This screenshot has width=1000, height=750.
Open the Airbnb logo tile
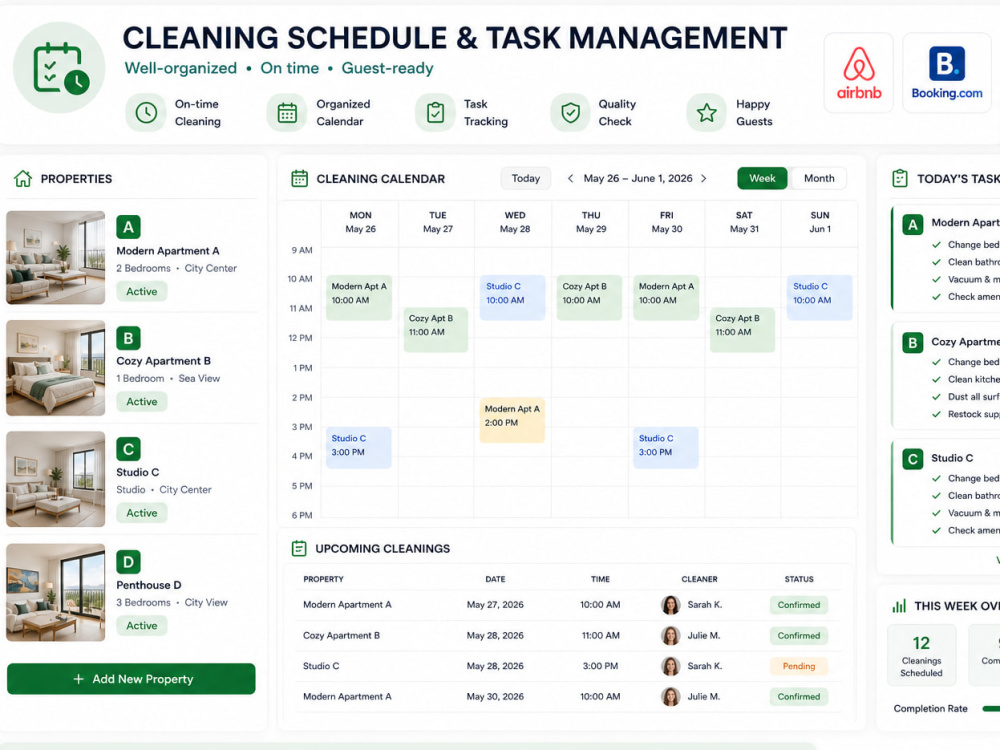[858, 73]
